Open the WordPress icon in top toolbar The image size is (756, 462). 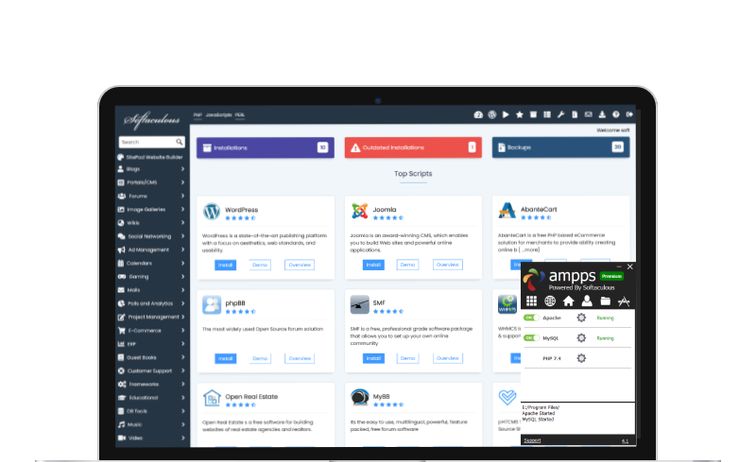point(493,115)
